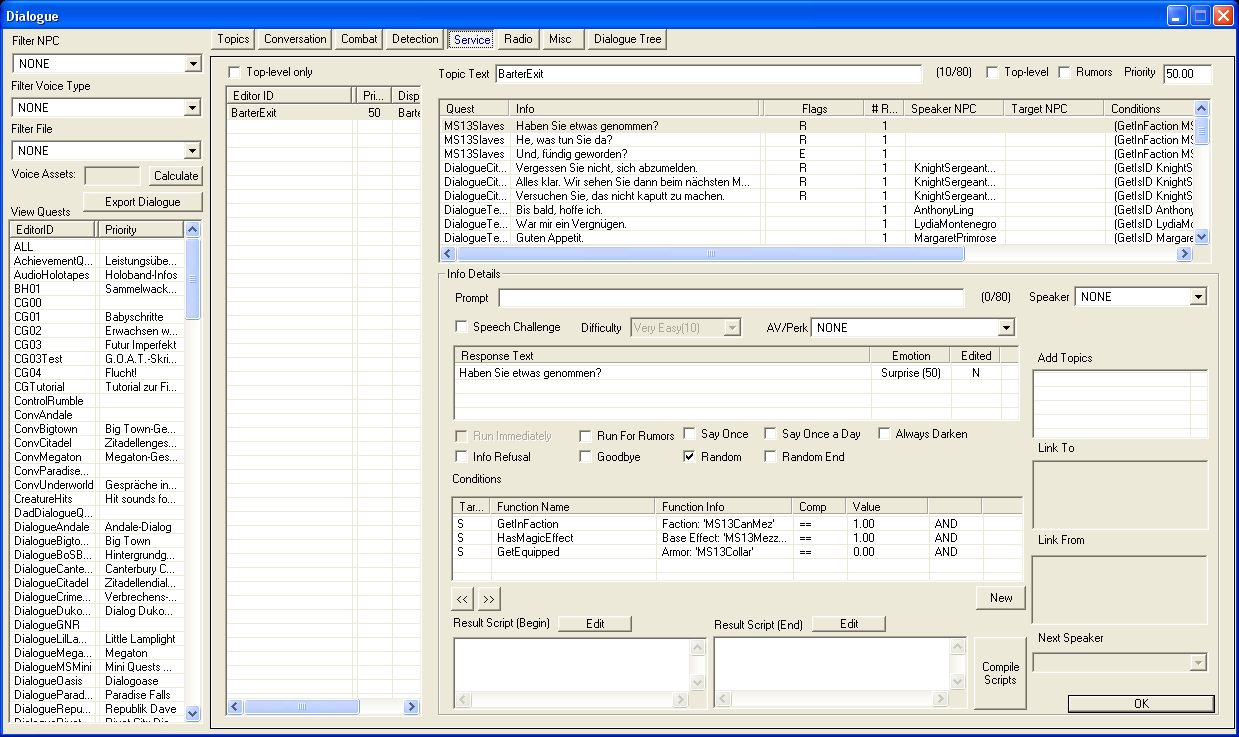This screenshot has width=1239, height=737.
Task: Click the Voice Assets field
Action: pyautogui.click(x=112, y=175)
